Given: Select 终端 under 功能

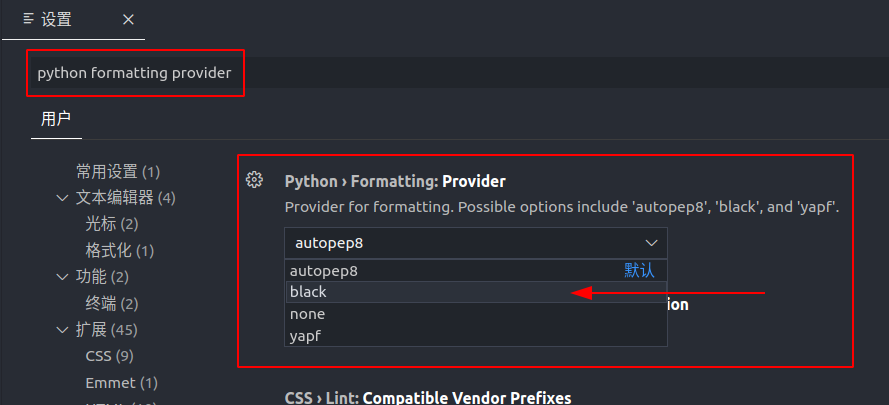Looking at the screenshot, I should pyautogui.click(x=111, y=303).
